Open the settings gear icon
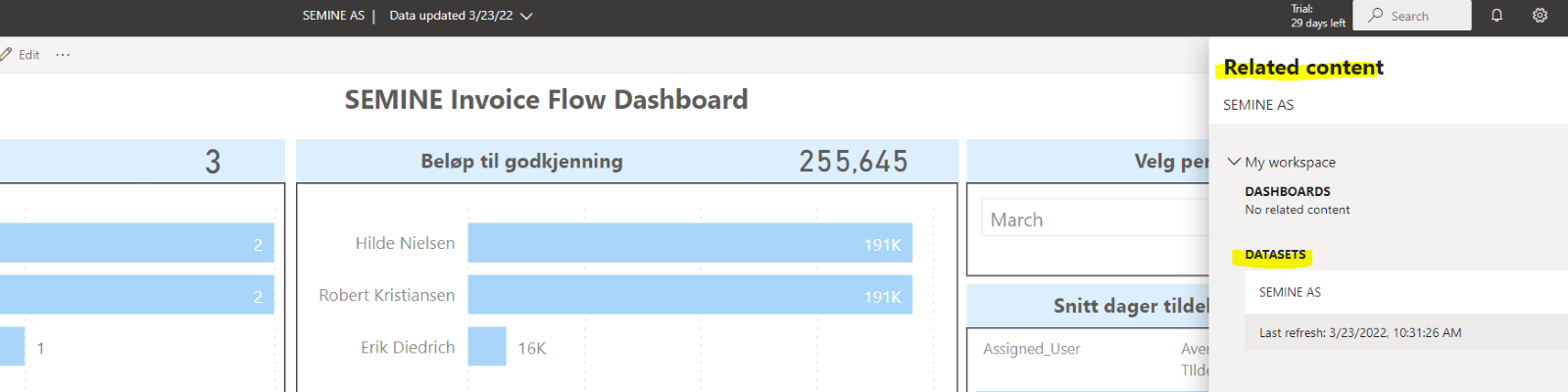This screenshot has height=392, width=1568. (x=1540, y=16)
